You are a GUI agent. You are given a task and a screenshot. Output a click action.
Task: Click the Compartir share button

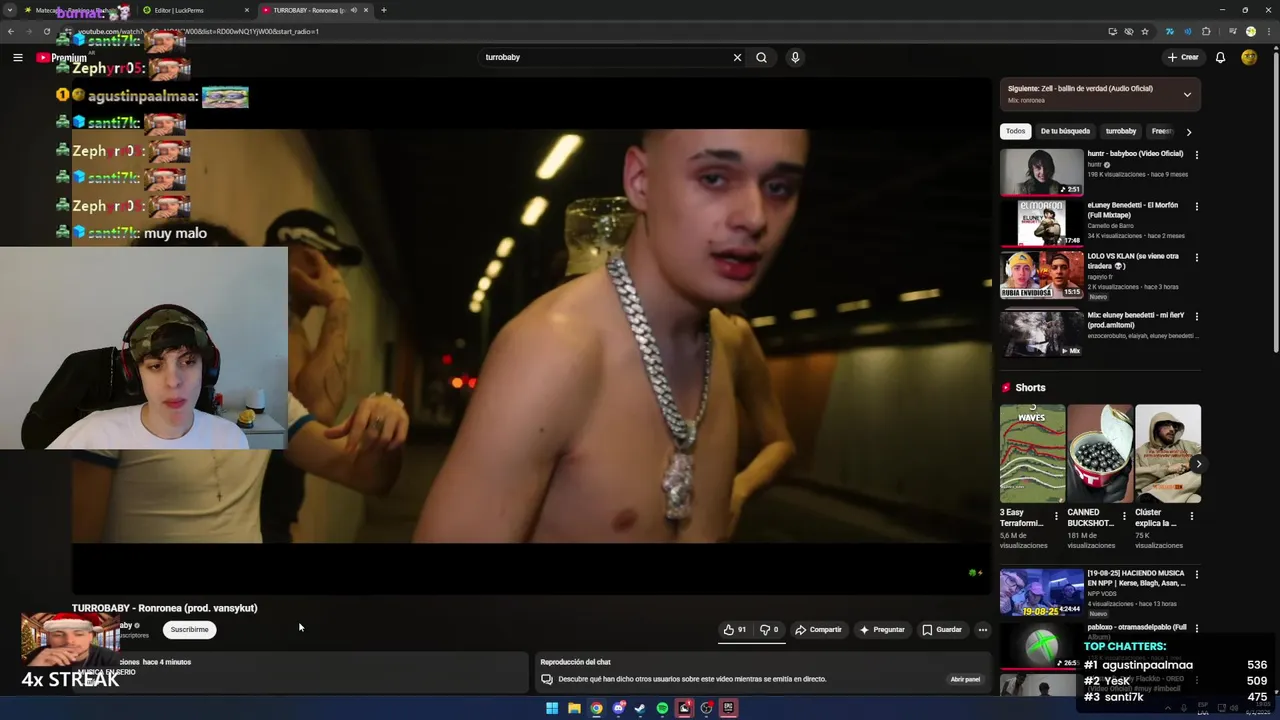pos(818,629)
